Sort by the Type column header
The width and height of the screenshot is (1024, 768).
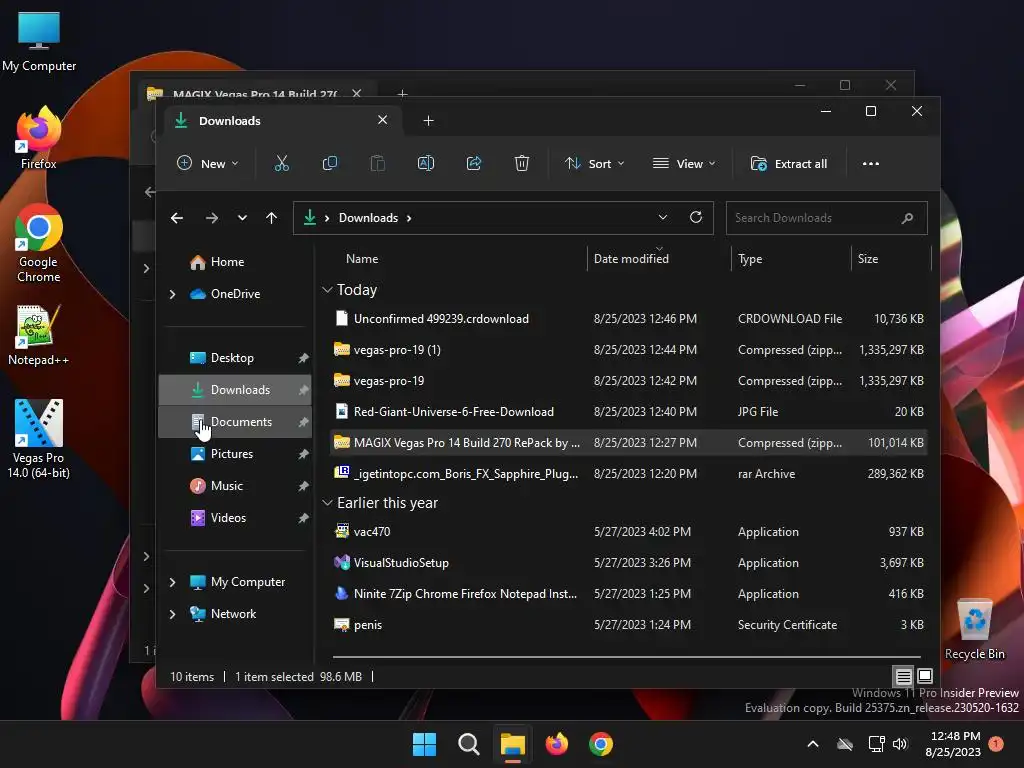[x=750, y=259]
